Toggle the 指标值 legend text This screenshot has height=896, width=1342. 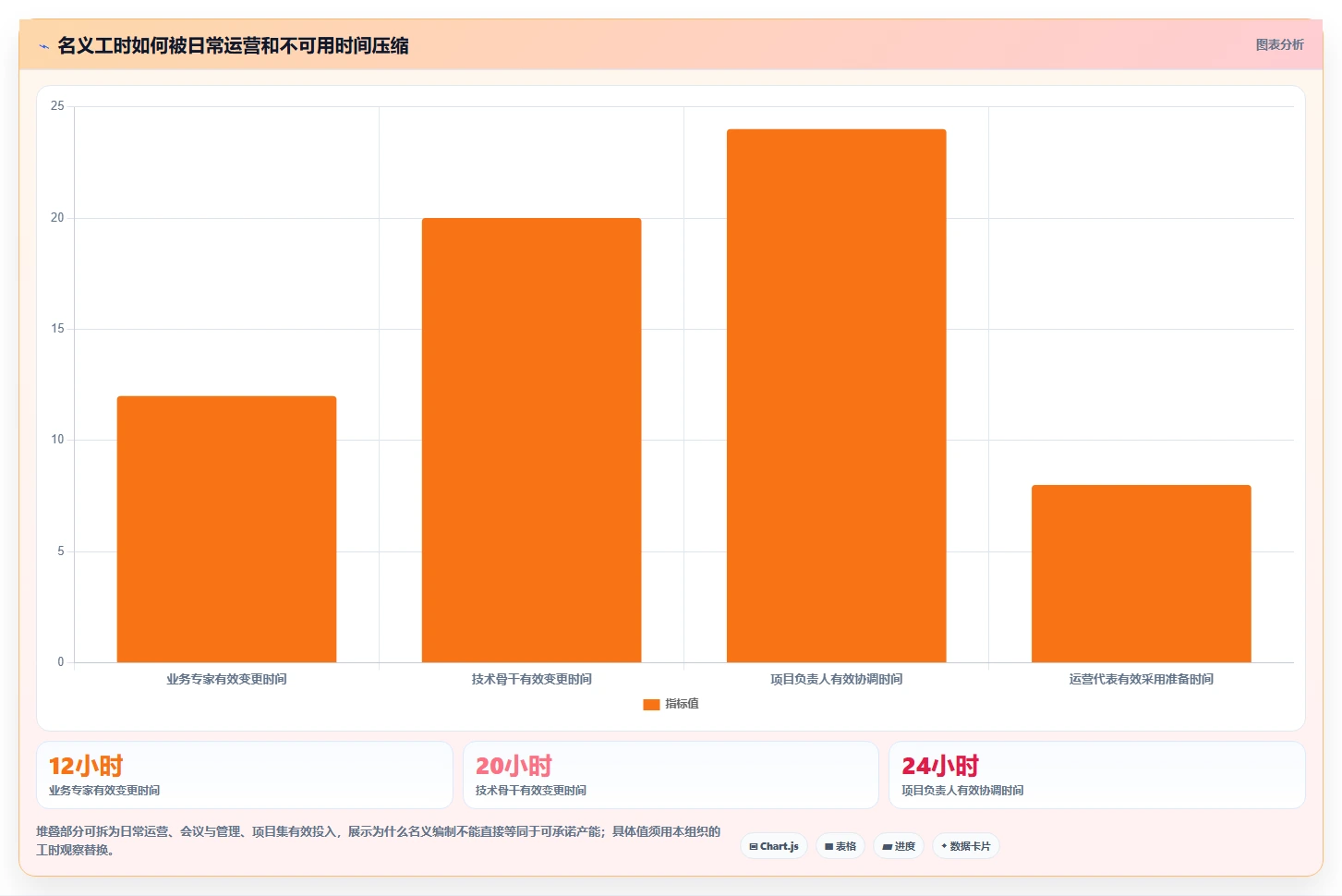click(x=682, y=704)
